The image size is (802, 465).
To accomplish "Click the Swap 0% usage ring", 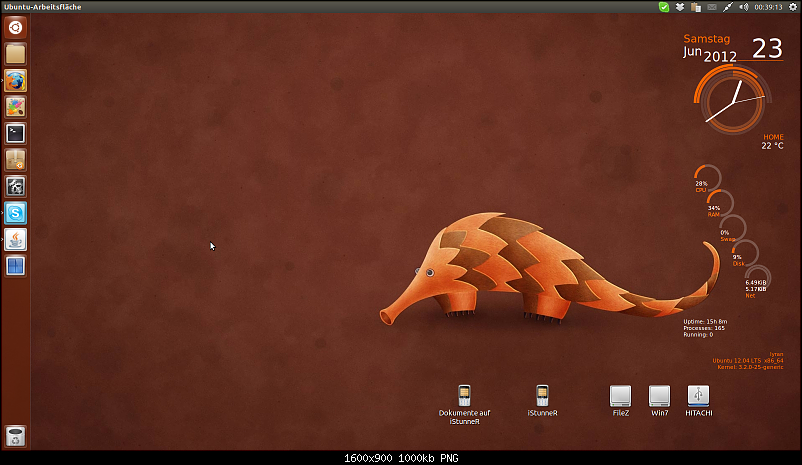I will pyautogui.click(x=732, y=228).
